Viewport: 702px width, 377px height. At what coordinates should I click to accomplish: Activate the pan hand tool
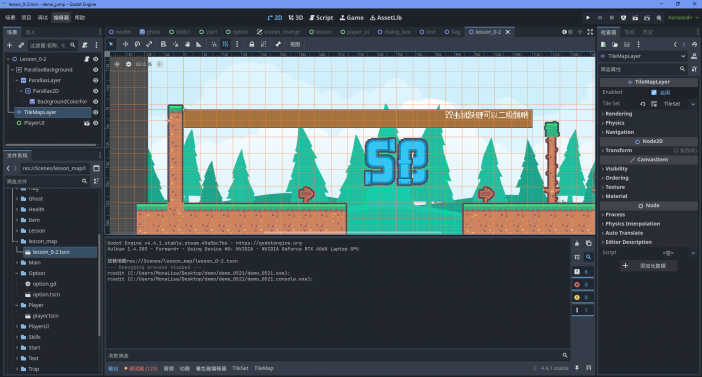187,44
